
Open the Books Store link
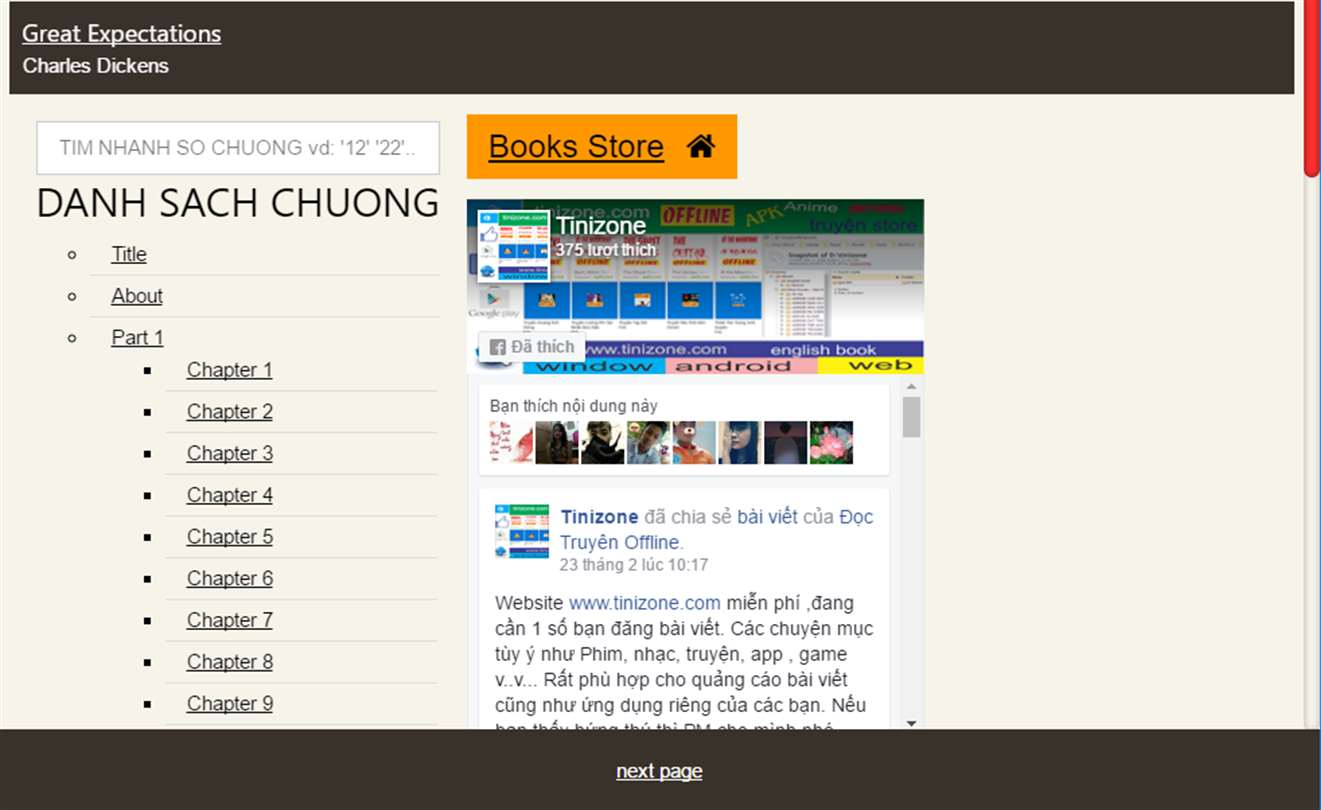click(x=576, y=147)
